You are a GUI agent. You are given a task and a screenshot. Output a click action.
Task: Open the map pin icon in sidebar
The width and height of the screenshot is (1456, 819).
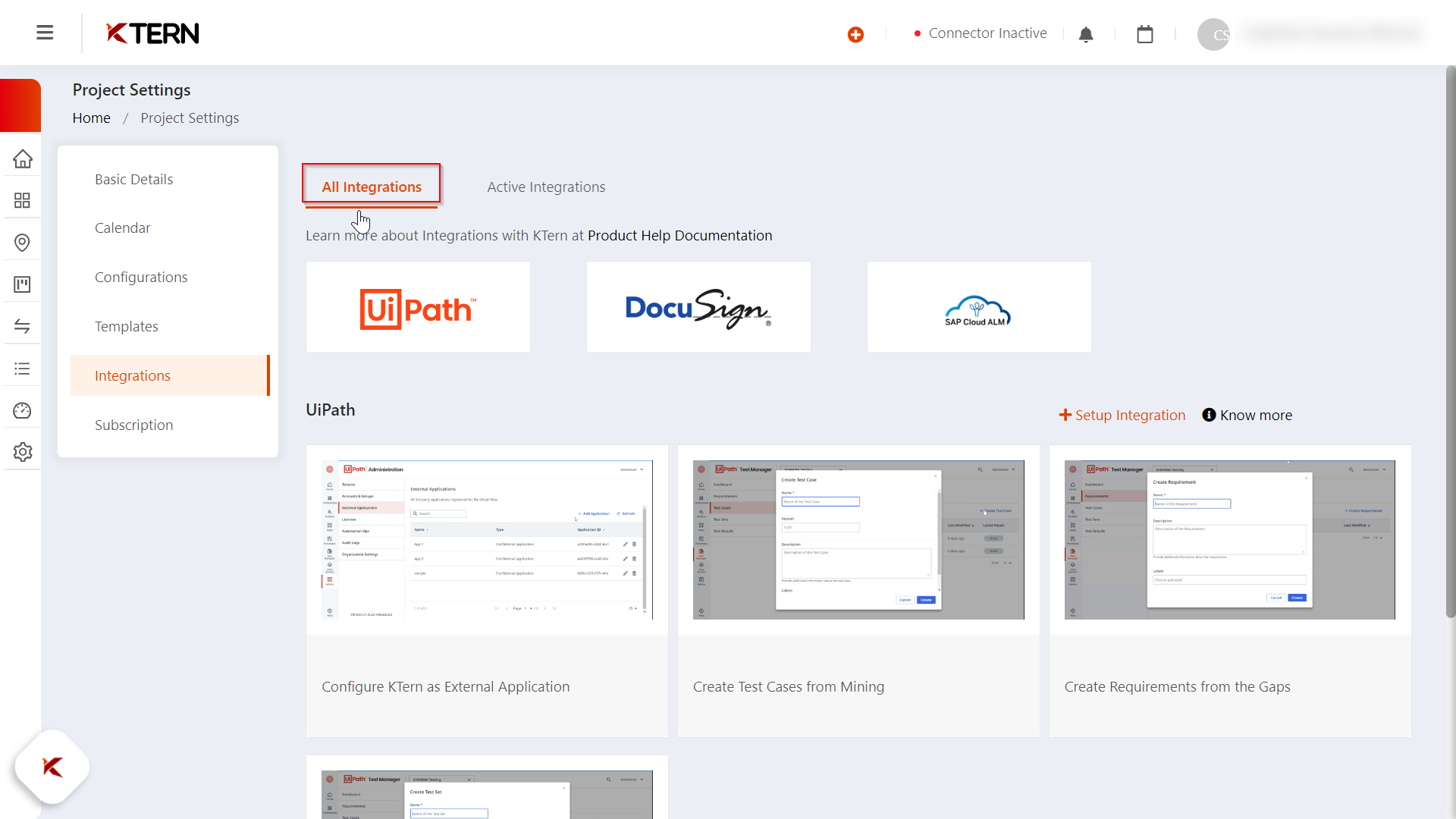pyautogui.click(x=22, y=243)
